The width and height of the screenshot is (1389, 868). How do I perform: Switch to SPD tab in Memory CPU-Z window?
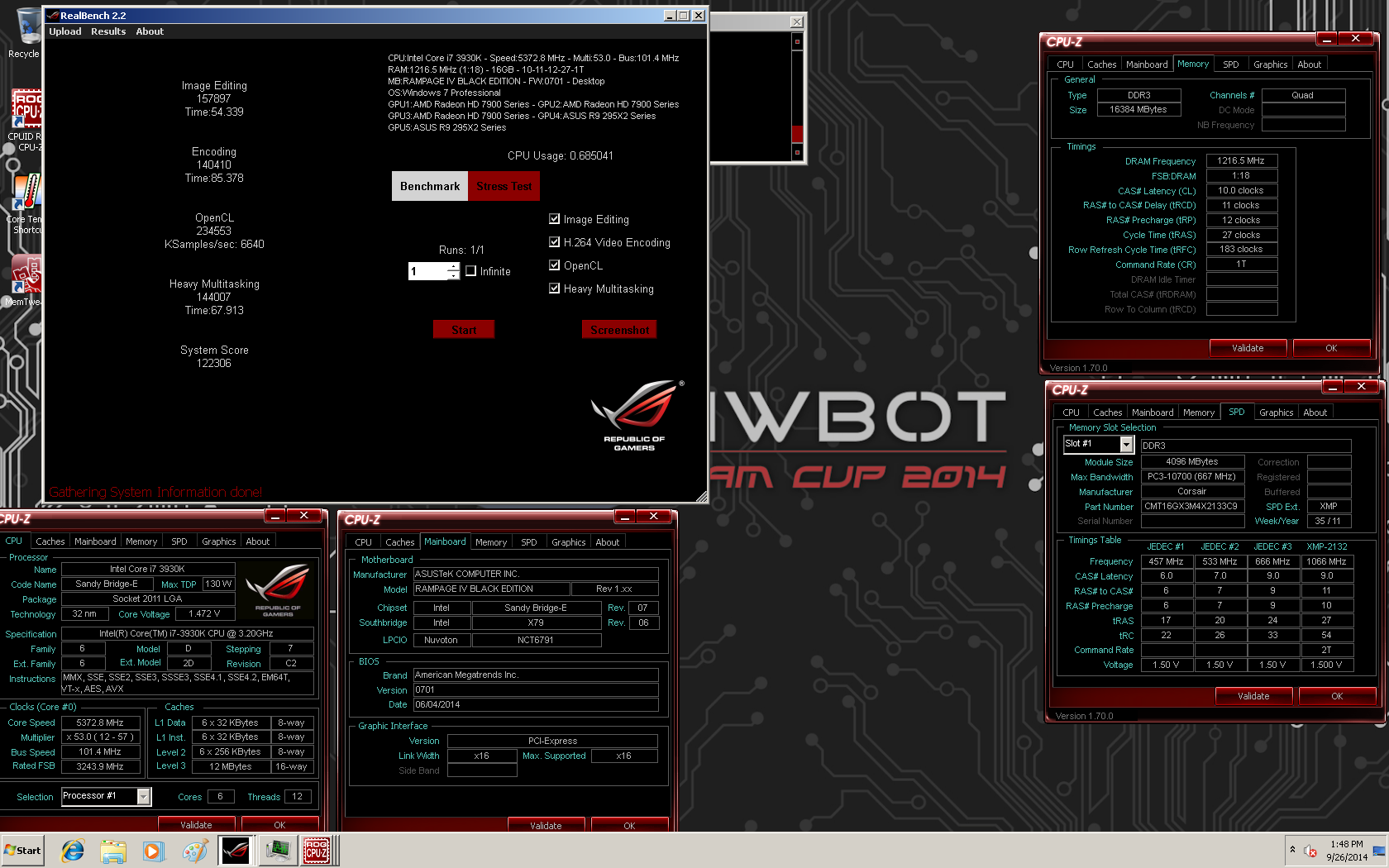[x=1231, y=64]
